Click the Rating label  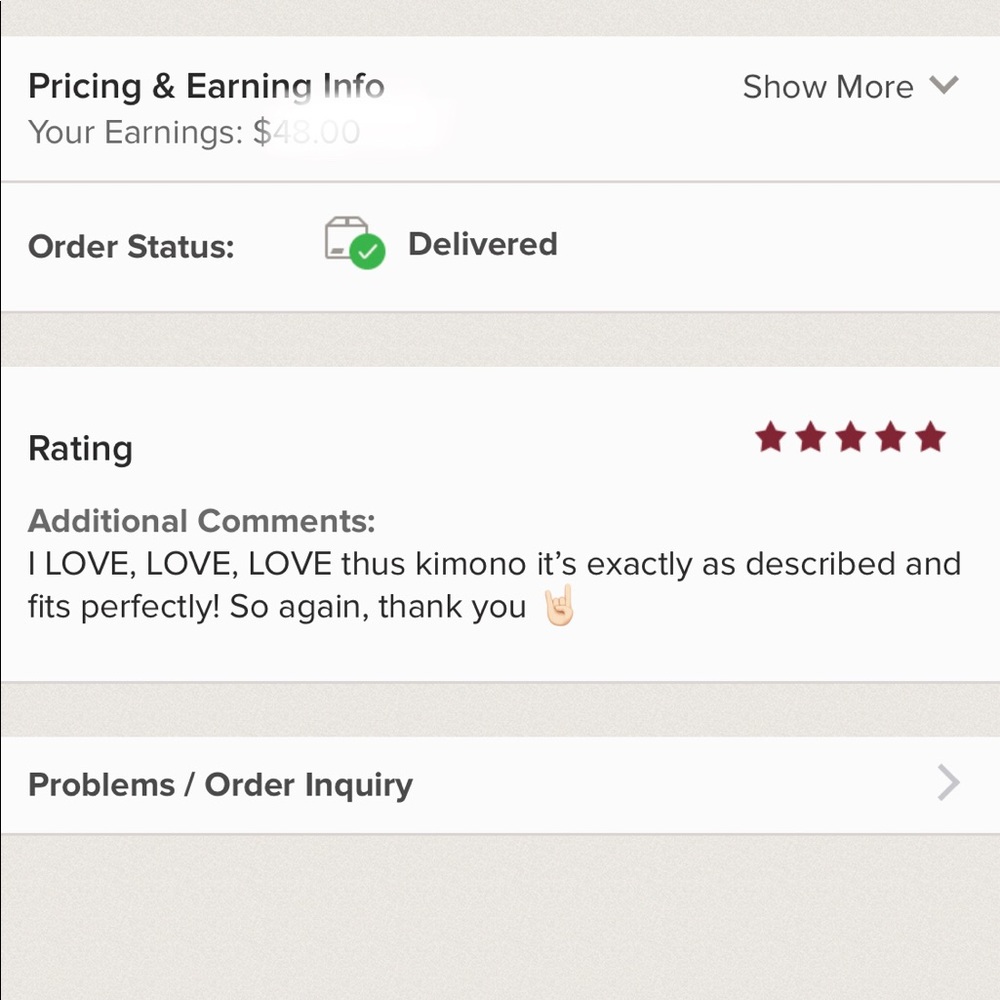(80, 448)
